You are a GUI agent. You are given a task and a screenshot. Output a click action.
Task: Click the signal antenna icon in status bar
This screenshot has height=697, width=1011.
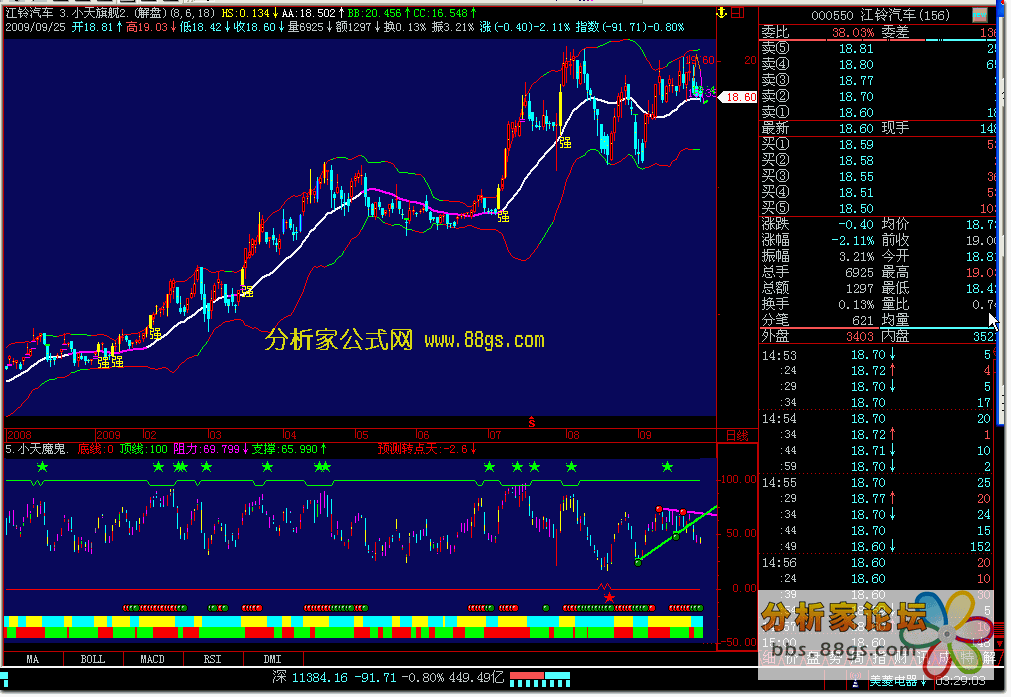click(856, 681)
